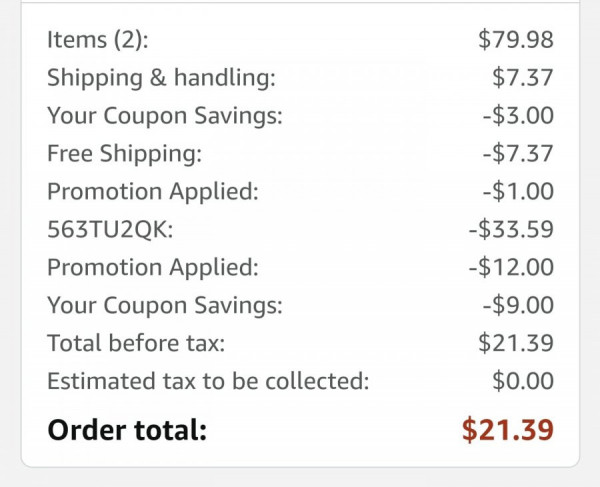Image resolution: width=600 pixels, height=487 pixels.
Task: Select the -$12.00 promotion amount
Action: [x=511, y=267]
